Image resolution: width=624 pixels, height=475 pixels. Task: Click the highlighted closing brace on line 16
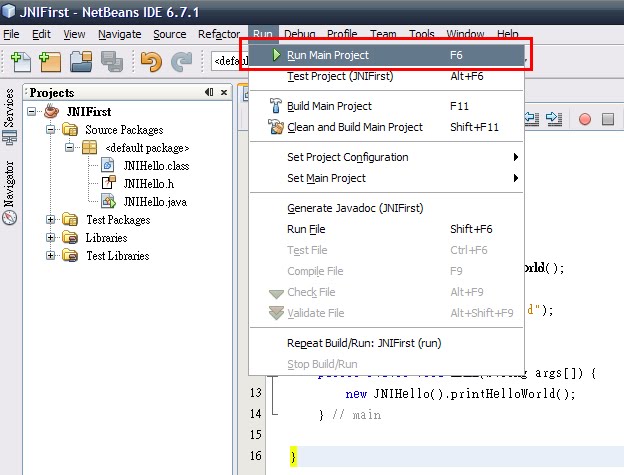(293, 457)
